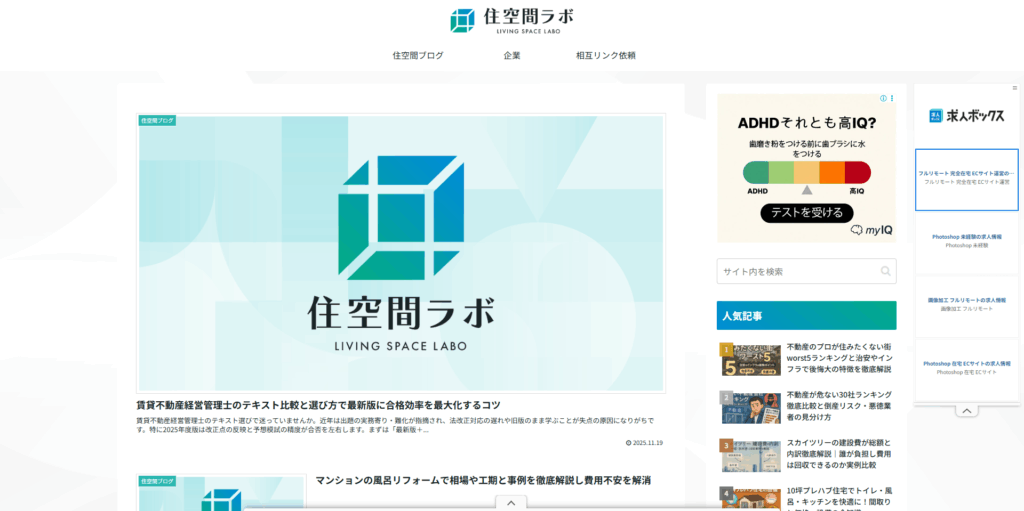The height and width of the screenshot is (511, 1024).
Task: Click the 求人ボックス logo in side ad
Action: [966, 116]
